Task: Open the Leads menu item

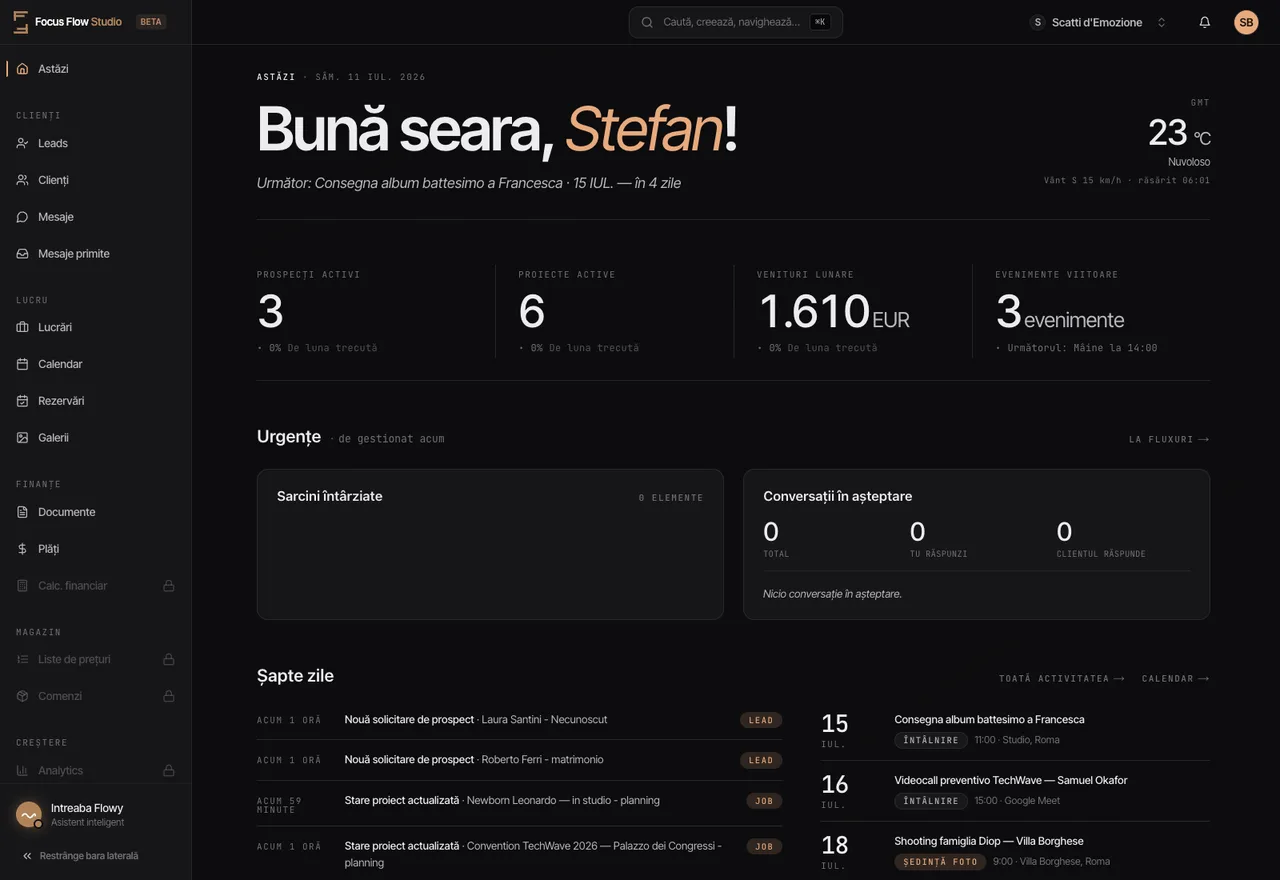Action: tap(95, 143)
